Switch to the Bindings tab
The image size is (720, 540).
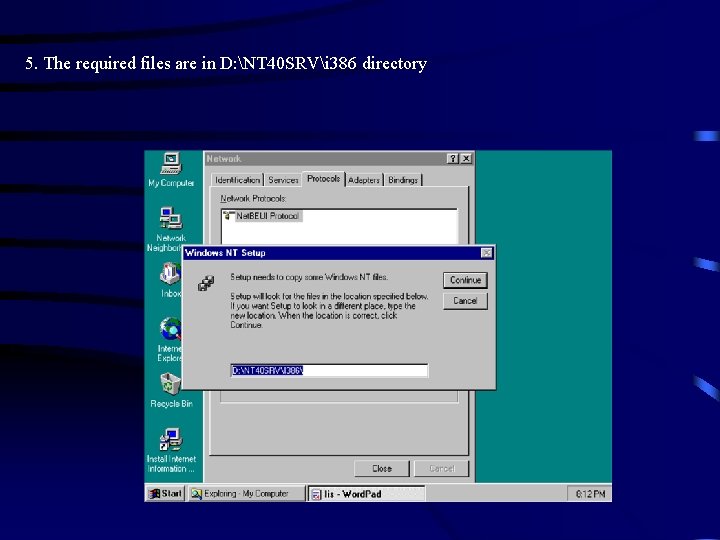pyautogui.click(x=403, y=180)
